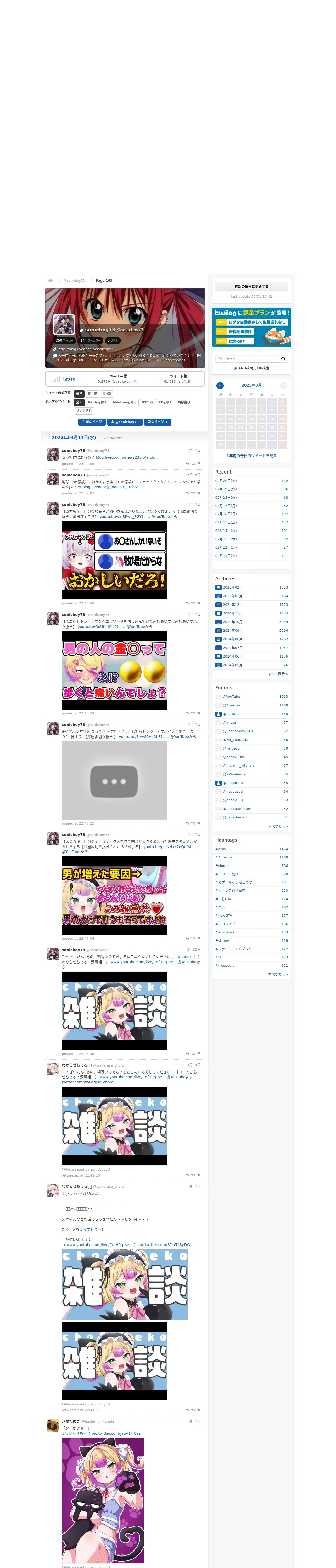Sort tweets 朝→夜
This screenshot has width=336, height=1568.
tap(92, 394)
